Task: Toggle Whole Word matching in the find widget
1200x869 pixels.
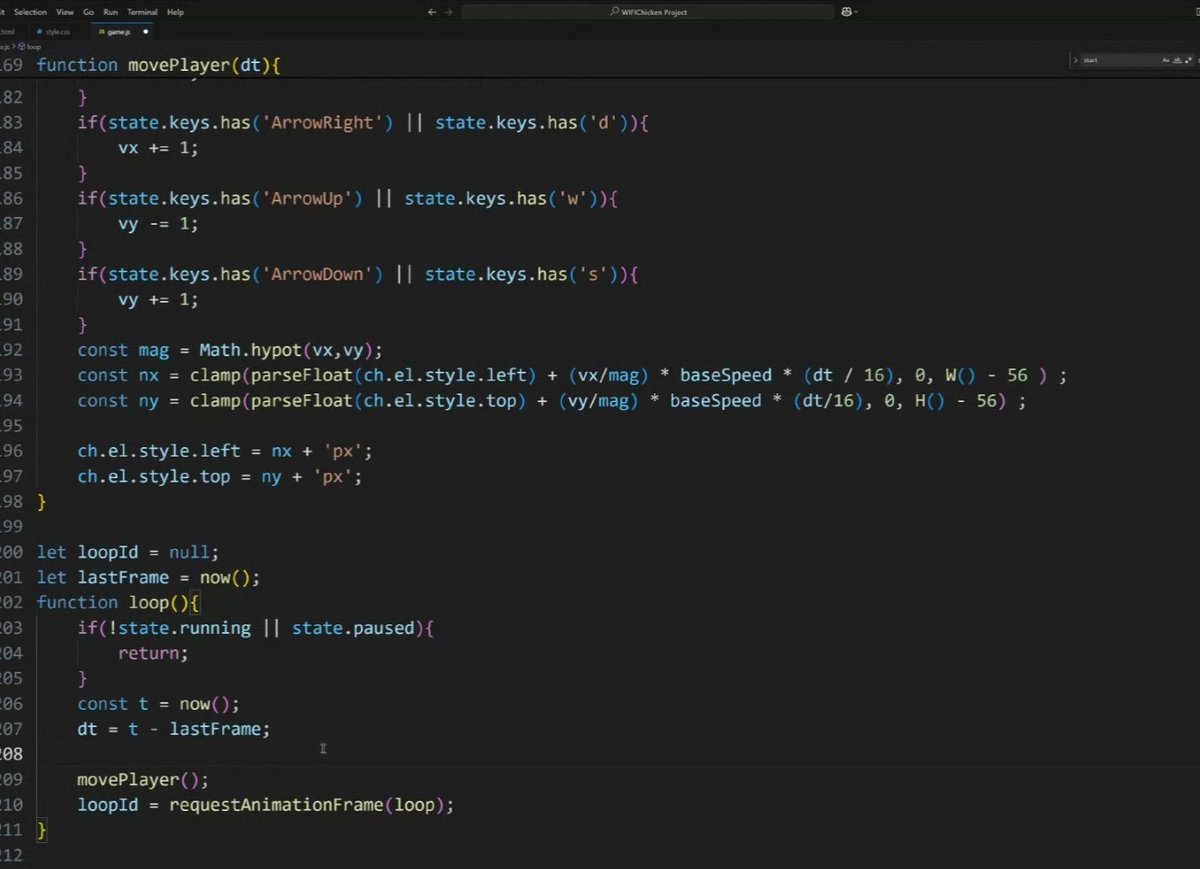Action: point(1177,60)
